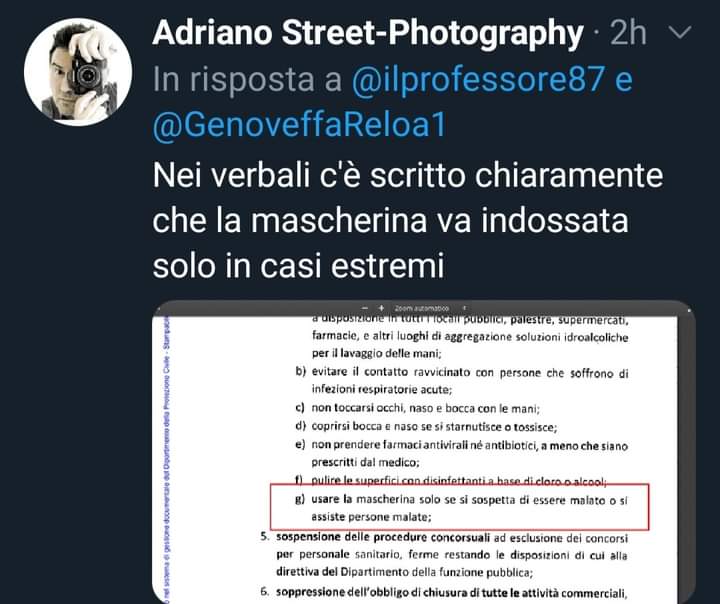Screen dimensions: 720x604
Task: Open the attached document image
Action: coord(423,452)
